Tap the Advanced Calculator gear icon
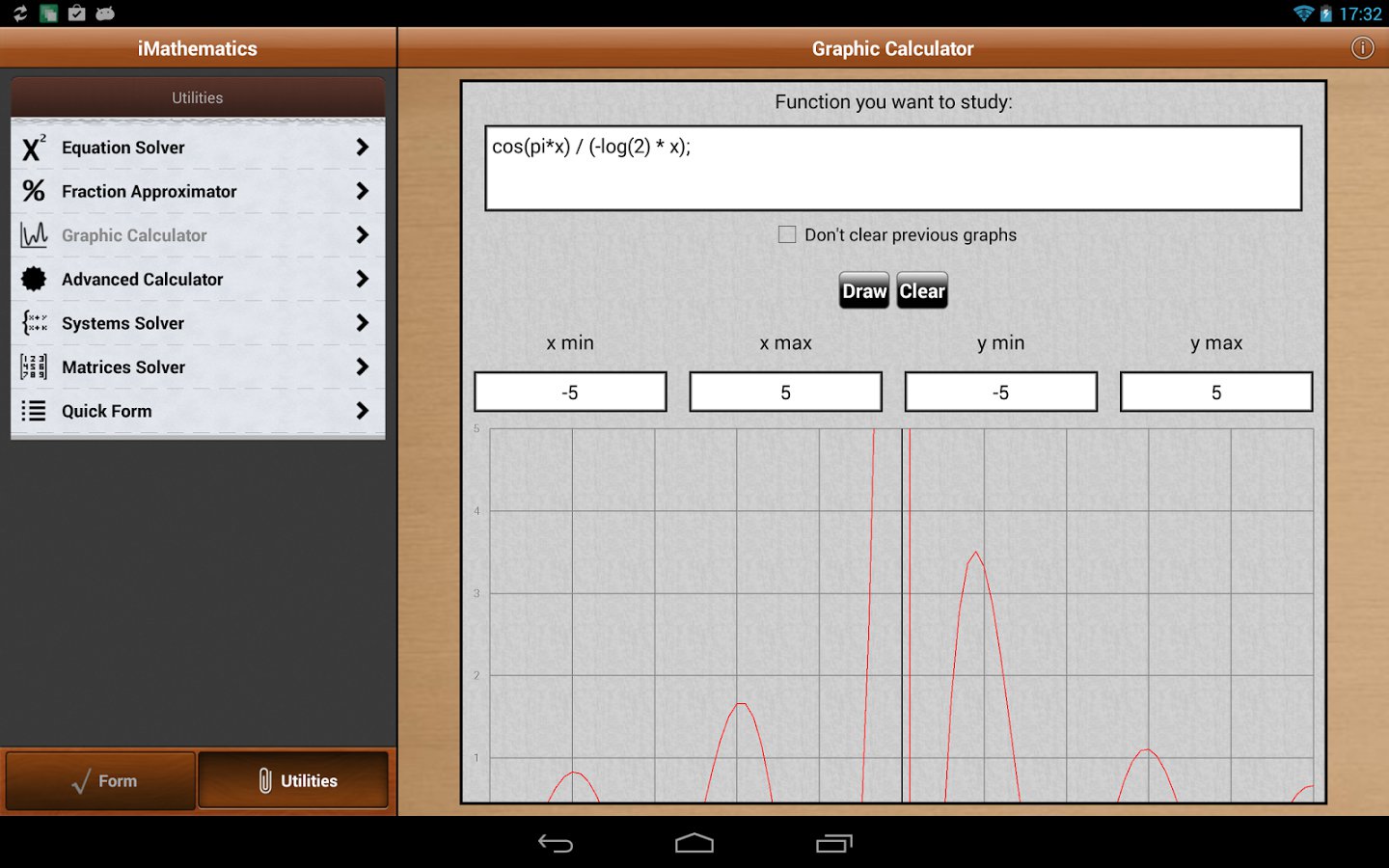Image resolution: width=1389 pixels, height=868 pixels. pos(34,280)
